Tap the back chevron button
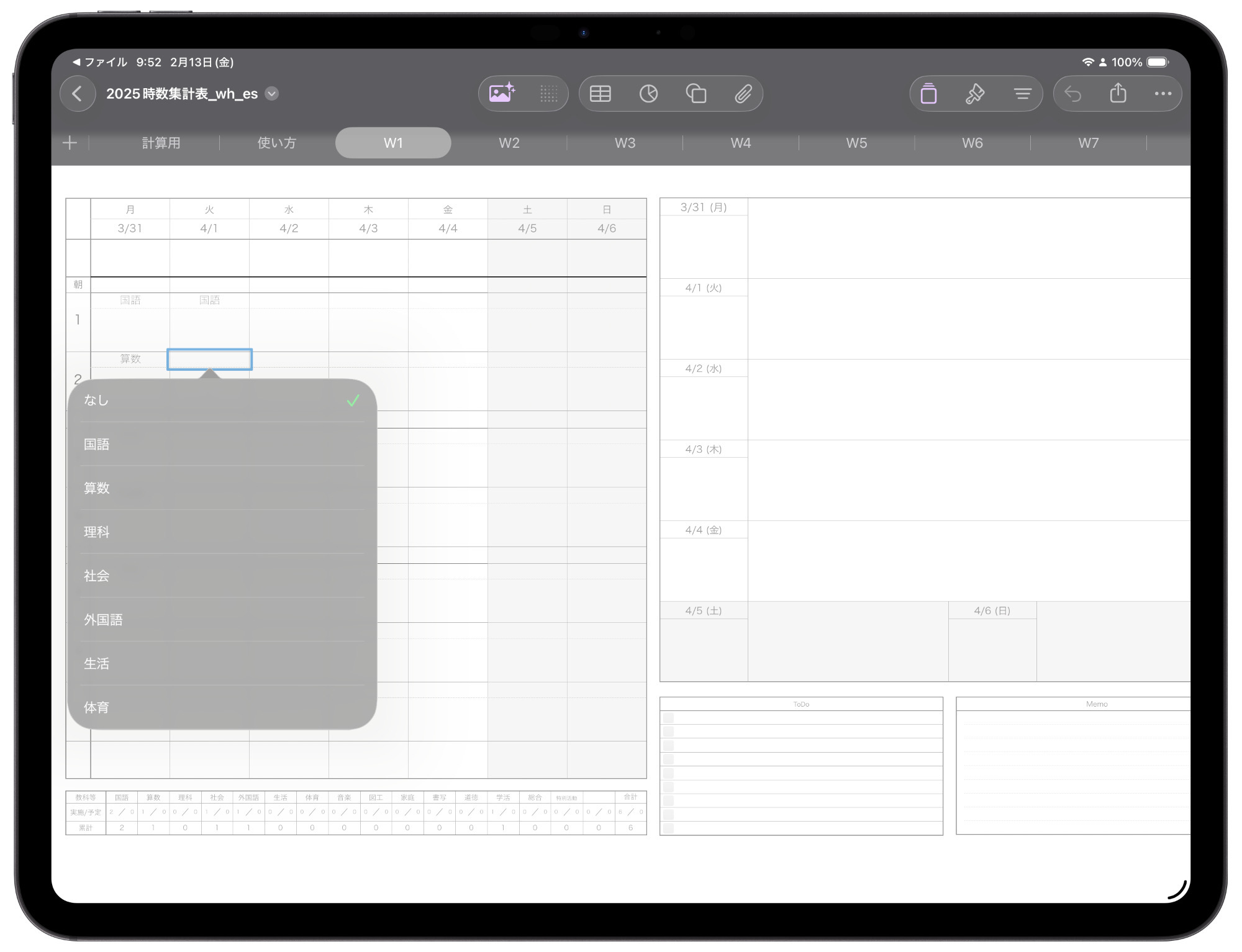The height and width of the screenshot is (952, 1242). click(78, 94)
